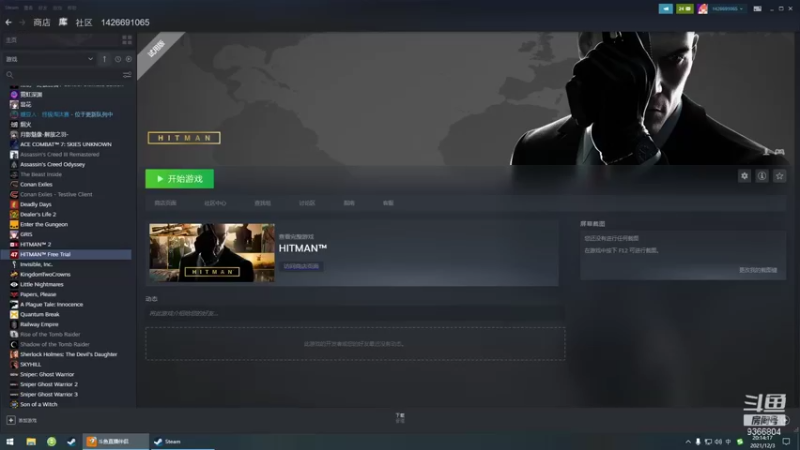This screenshot has width=800, height=450.
Task: Click the KingdomTwoCrowns icon
Action: pos(14,274)
